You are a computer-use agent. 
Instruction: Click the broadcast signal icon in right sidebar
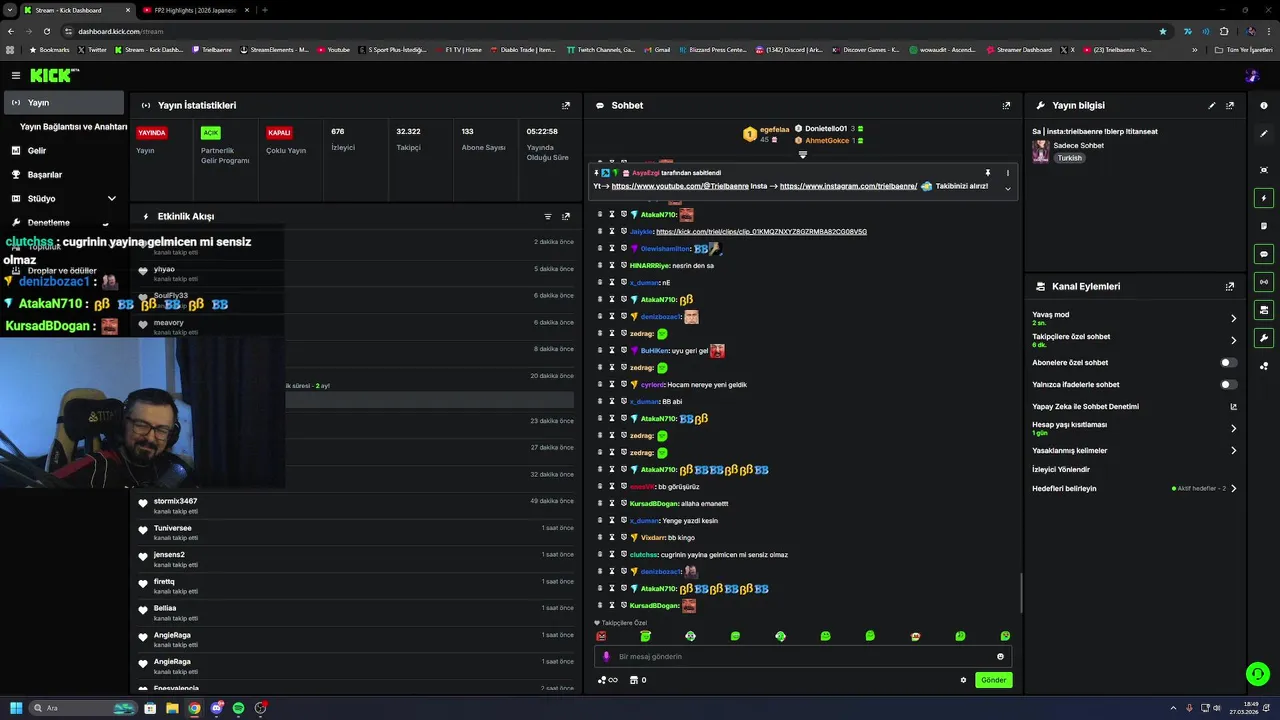(1264, 282)
